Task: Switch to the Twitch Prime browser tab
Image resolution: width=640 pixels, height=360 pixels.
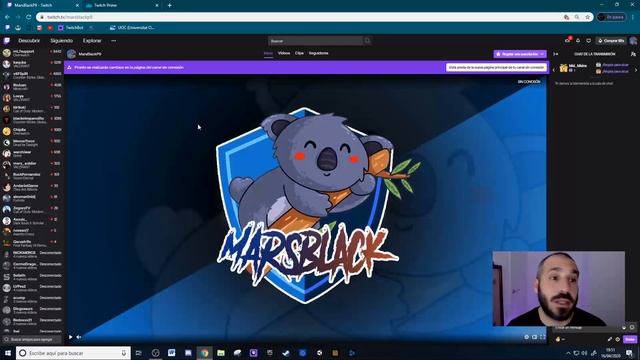Action: pos(121,5)
